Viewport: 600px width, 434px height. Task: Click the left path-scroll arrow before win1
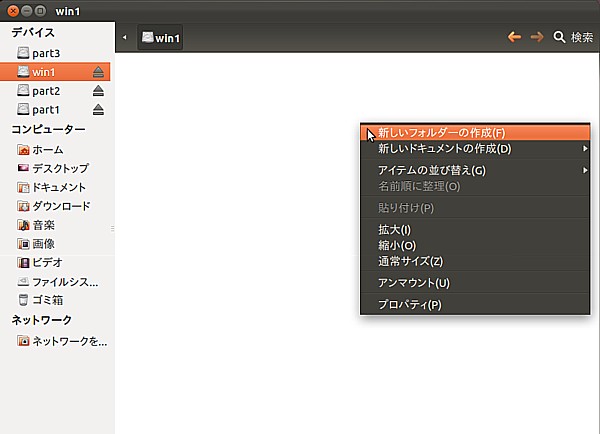[x=125, y=38]
